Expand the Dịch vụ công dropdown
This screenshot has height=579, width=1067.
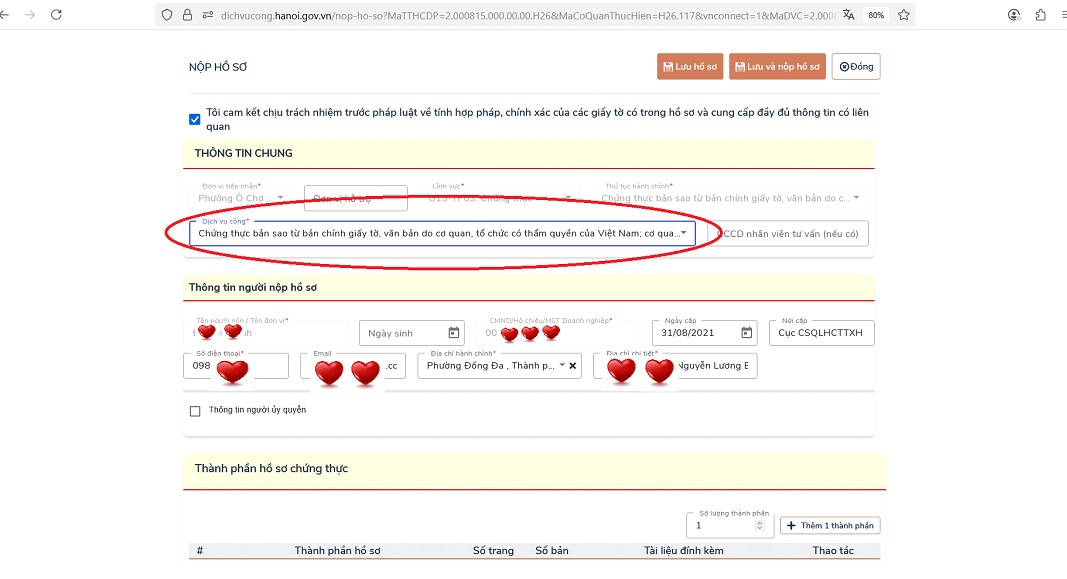pyautogui.click(x=684, y=233)
